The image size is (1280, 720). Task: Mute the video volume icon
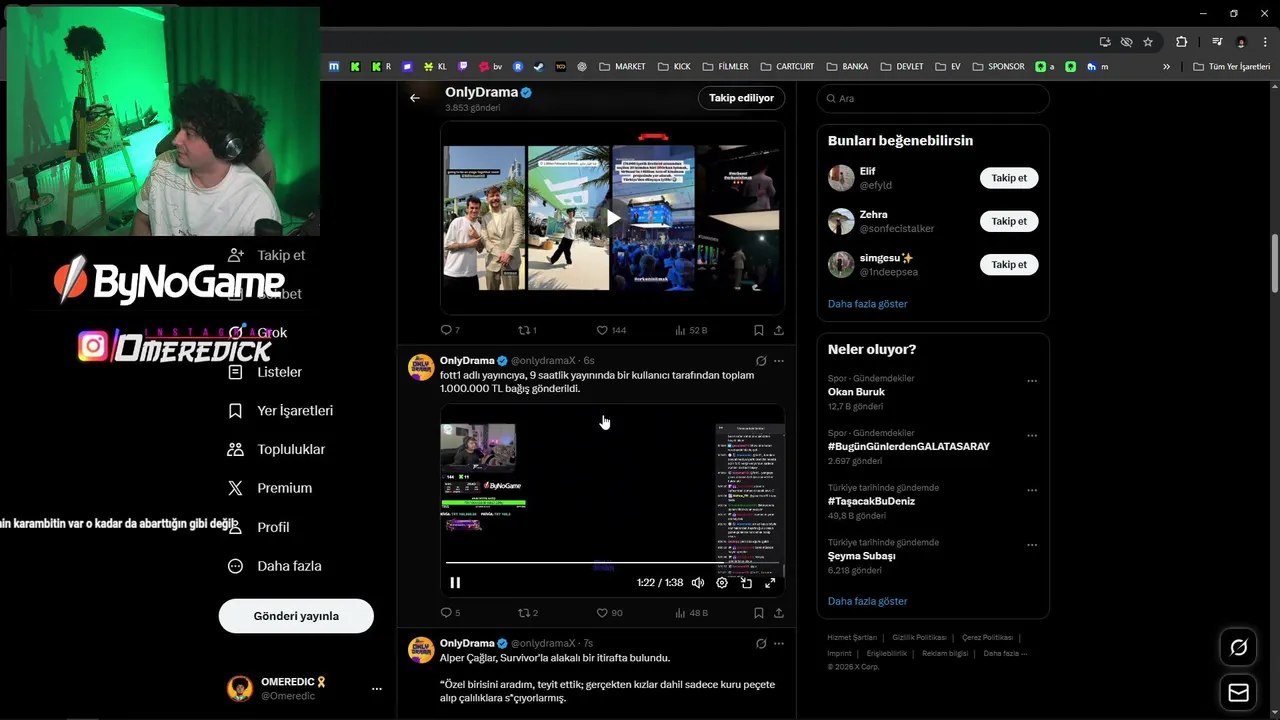click(698, 583)
